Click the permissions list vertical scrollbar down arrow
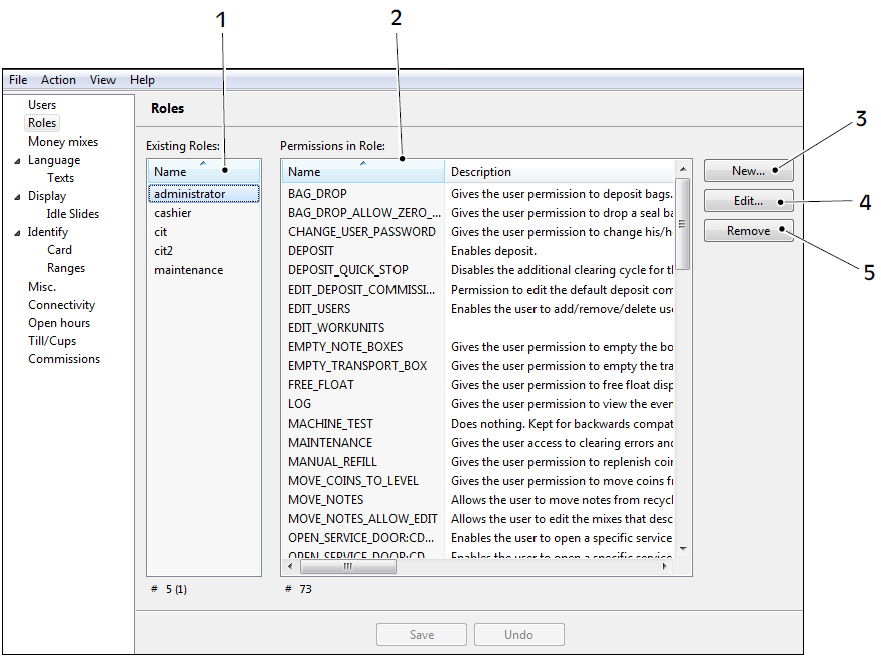This screenshot has width=881, height=659. tap(684, 549)
